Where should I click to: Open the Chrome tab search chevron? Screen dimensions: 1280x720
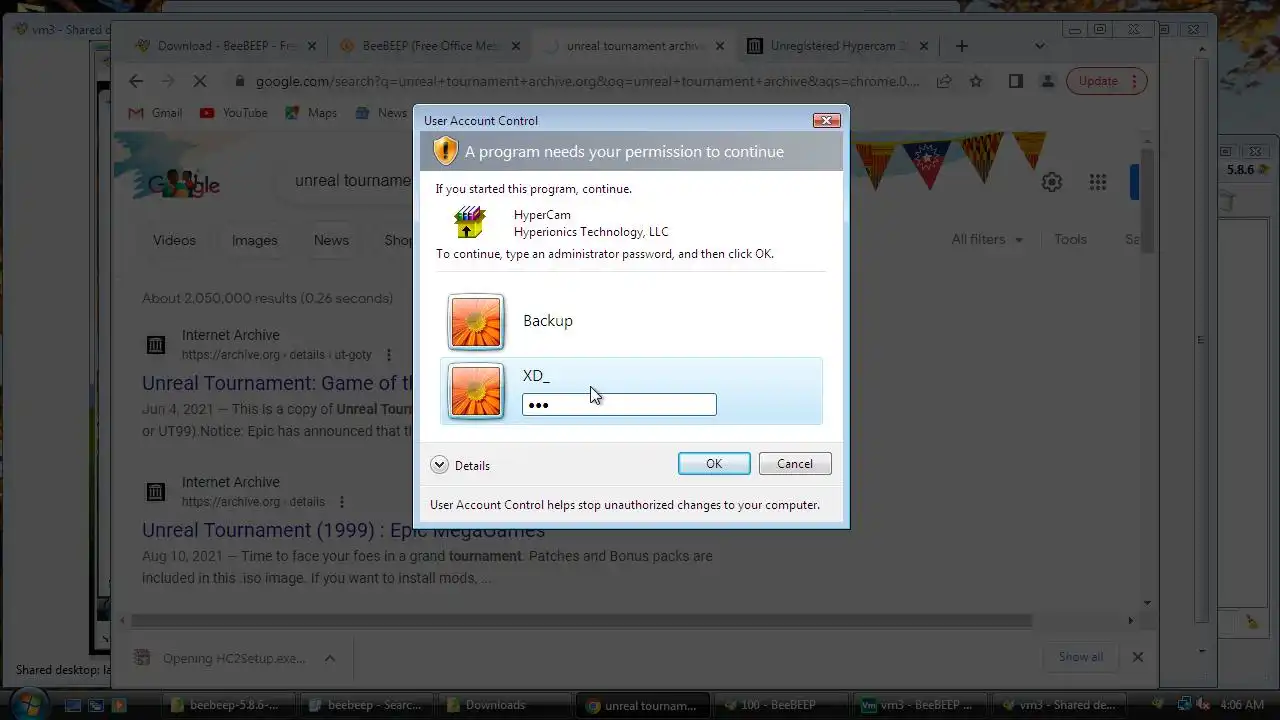1039,46
